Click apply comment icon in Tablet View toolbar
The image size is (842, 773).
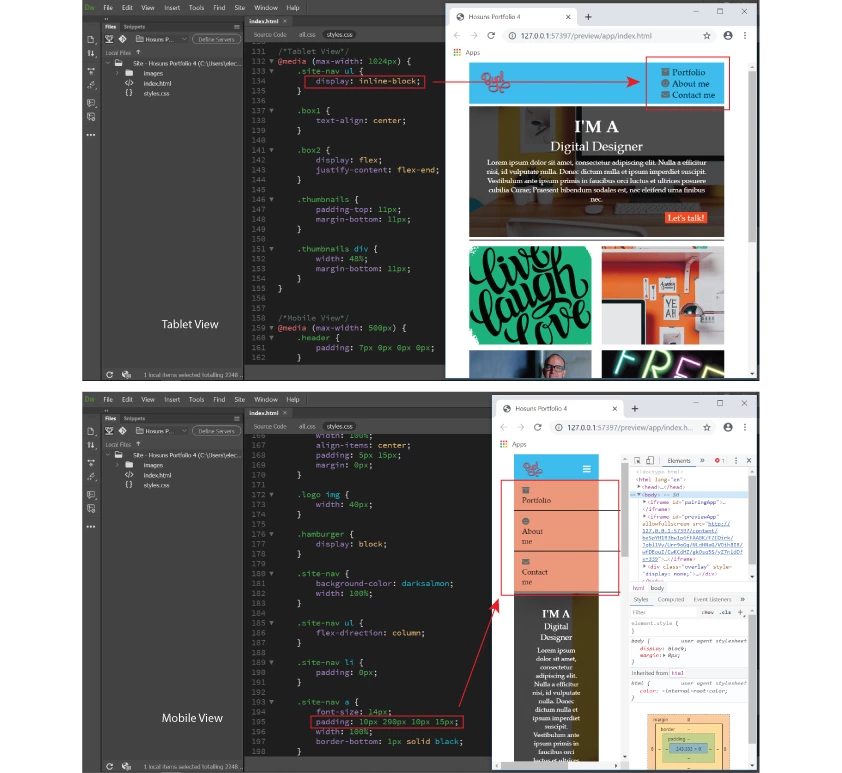pyautogui.click(x=91, y=102)
